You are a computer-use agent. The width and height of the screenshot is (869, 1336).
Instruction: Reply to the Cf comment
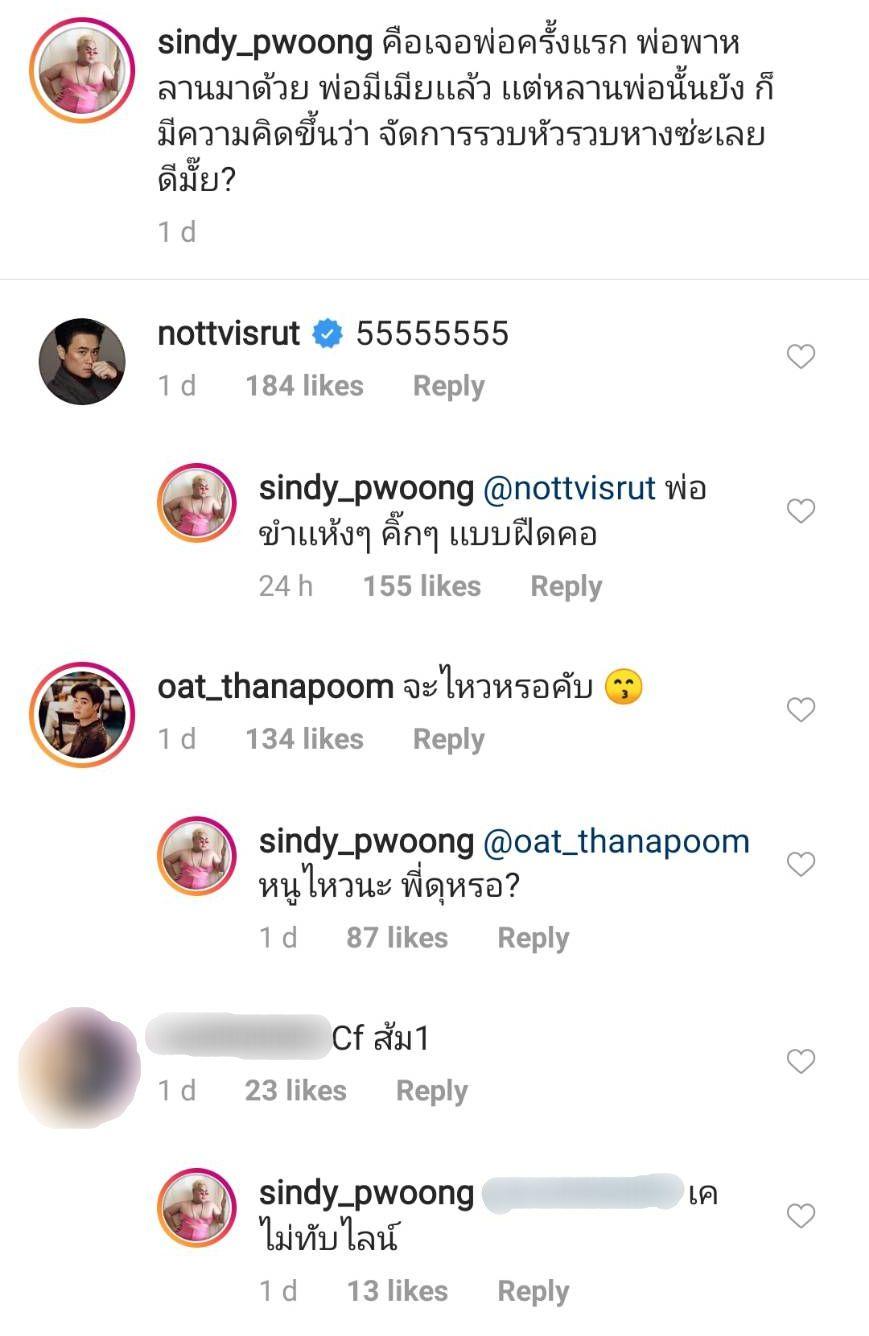(x=432, y=1091)
